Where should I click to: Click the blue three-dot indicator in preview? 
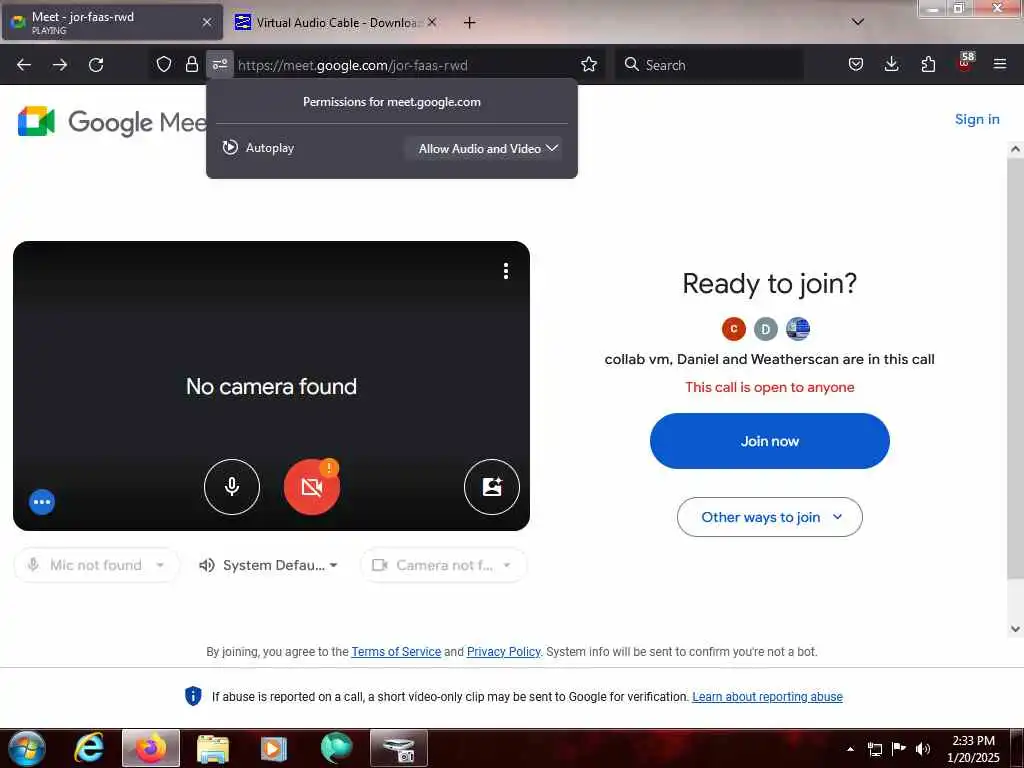(x=42, y=502)
